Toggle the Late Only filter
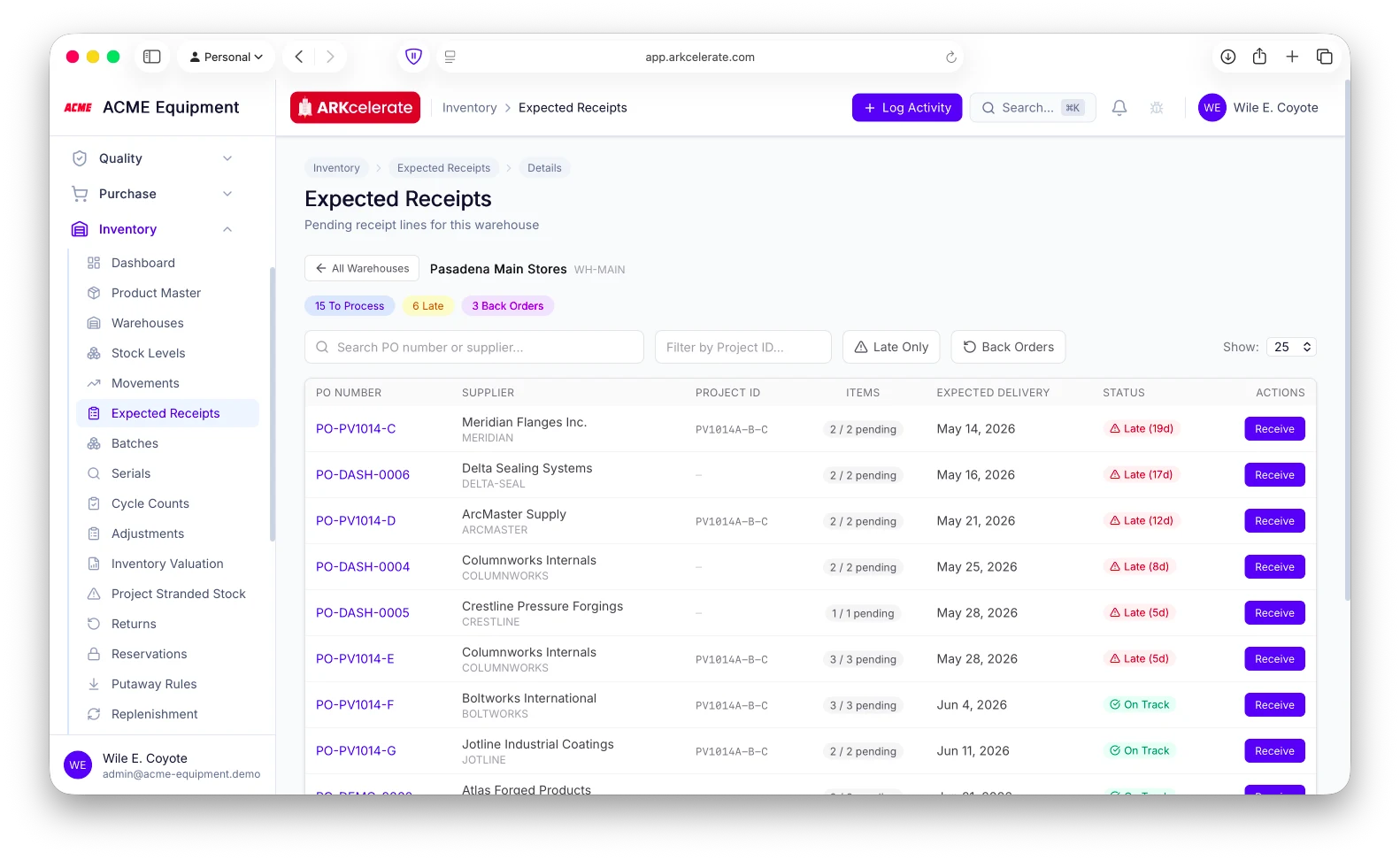The width and height of the screenshot is (1400, 860). [892, 347]
